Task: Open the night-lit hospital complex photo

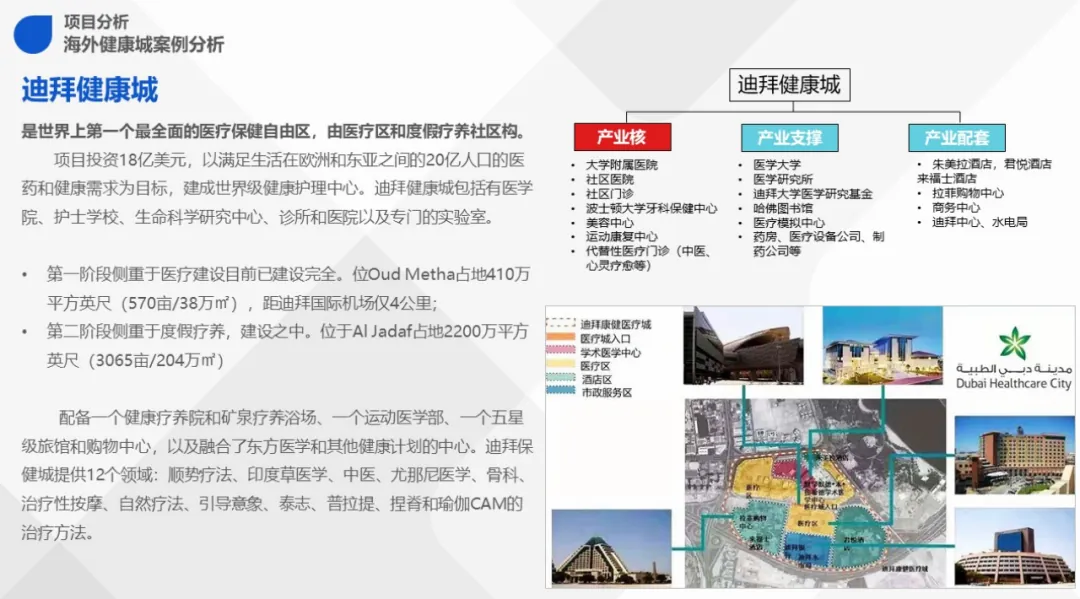Action: coord(882,345)
